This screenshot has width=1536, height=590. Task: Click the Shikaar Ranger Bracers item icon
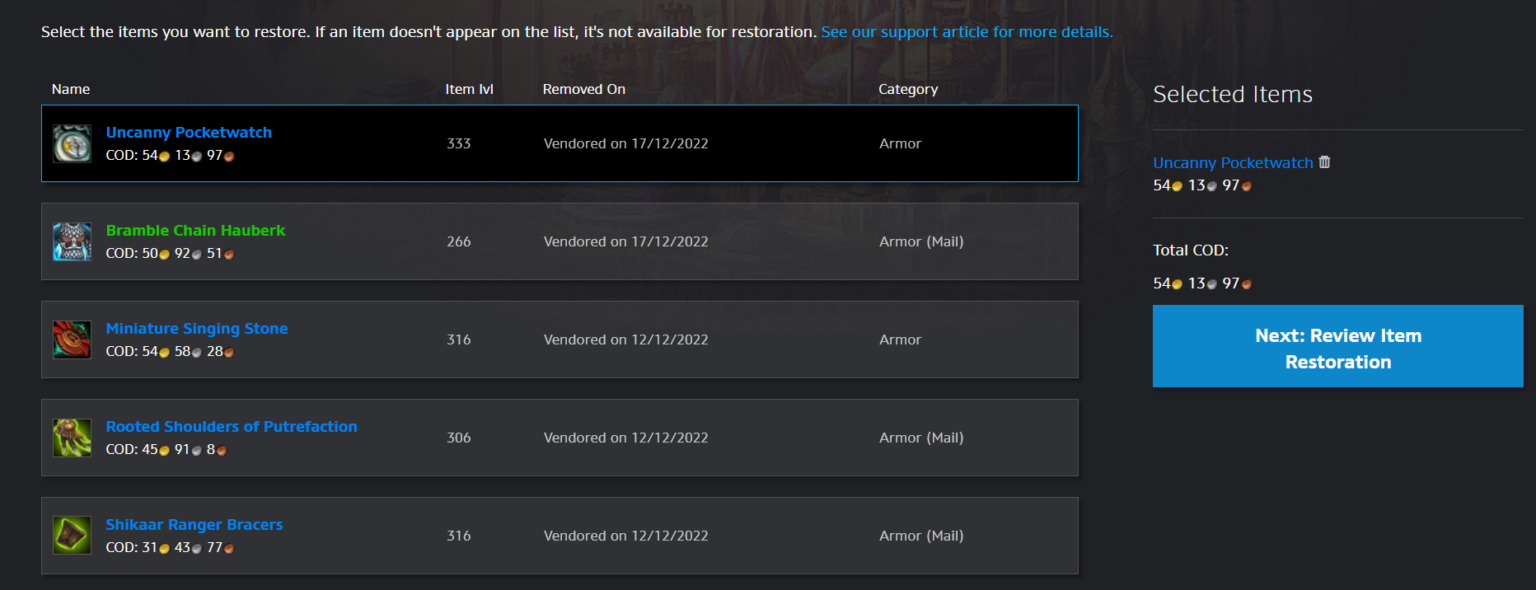pyautogui.click(x=71, y=534)
